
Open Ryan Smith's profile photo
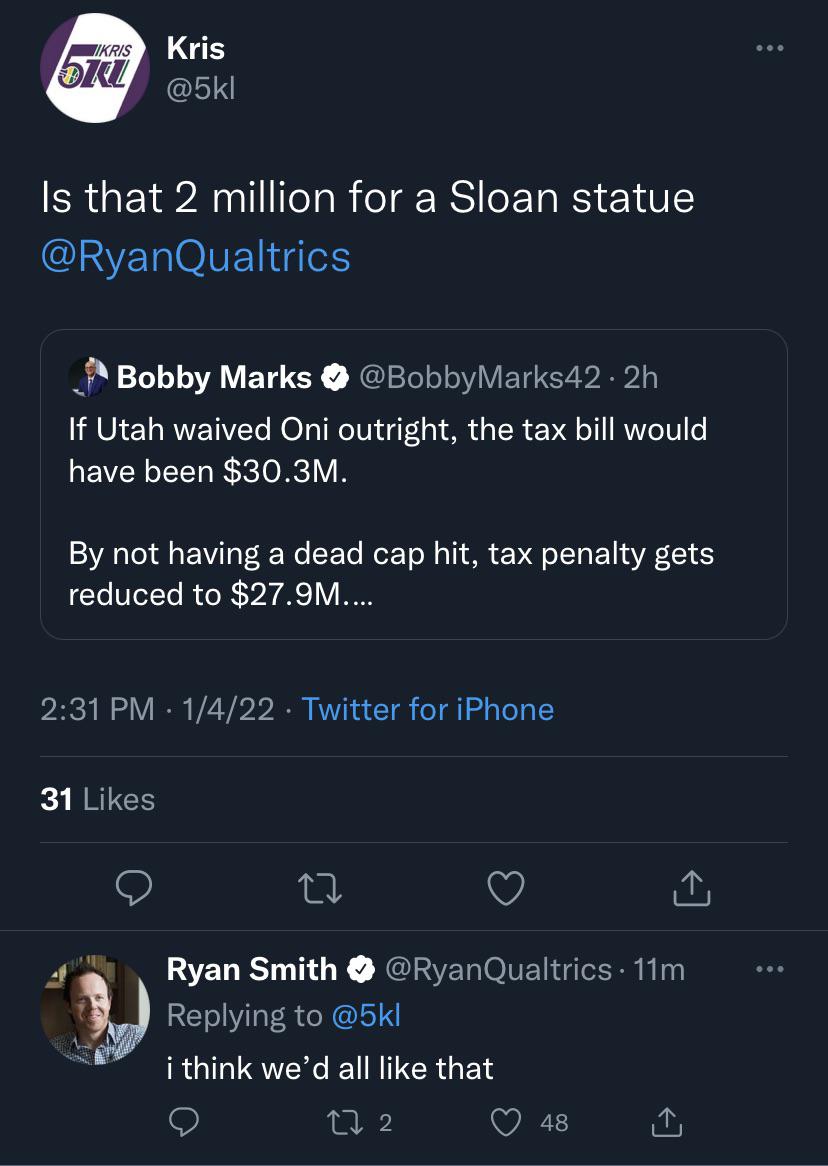click(x=94, y=1011)
